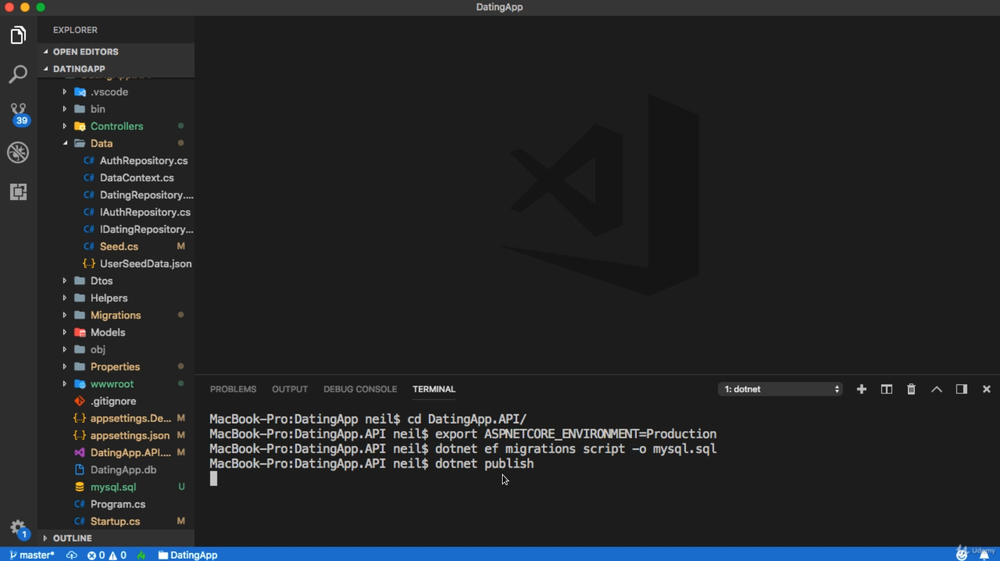Click the master branch indicator in status bar

click(x=32, y=555)
